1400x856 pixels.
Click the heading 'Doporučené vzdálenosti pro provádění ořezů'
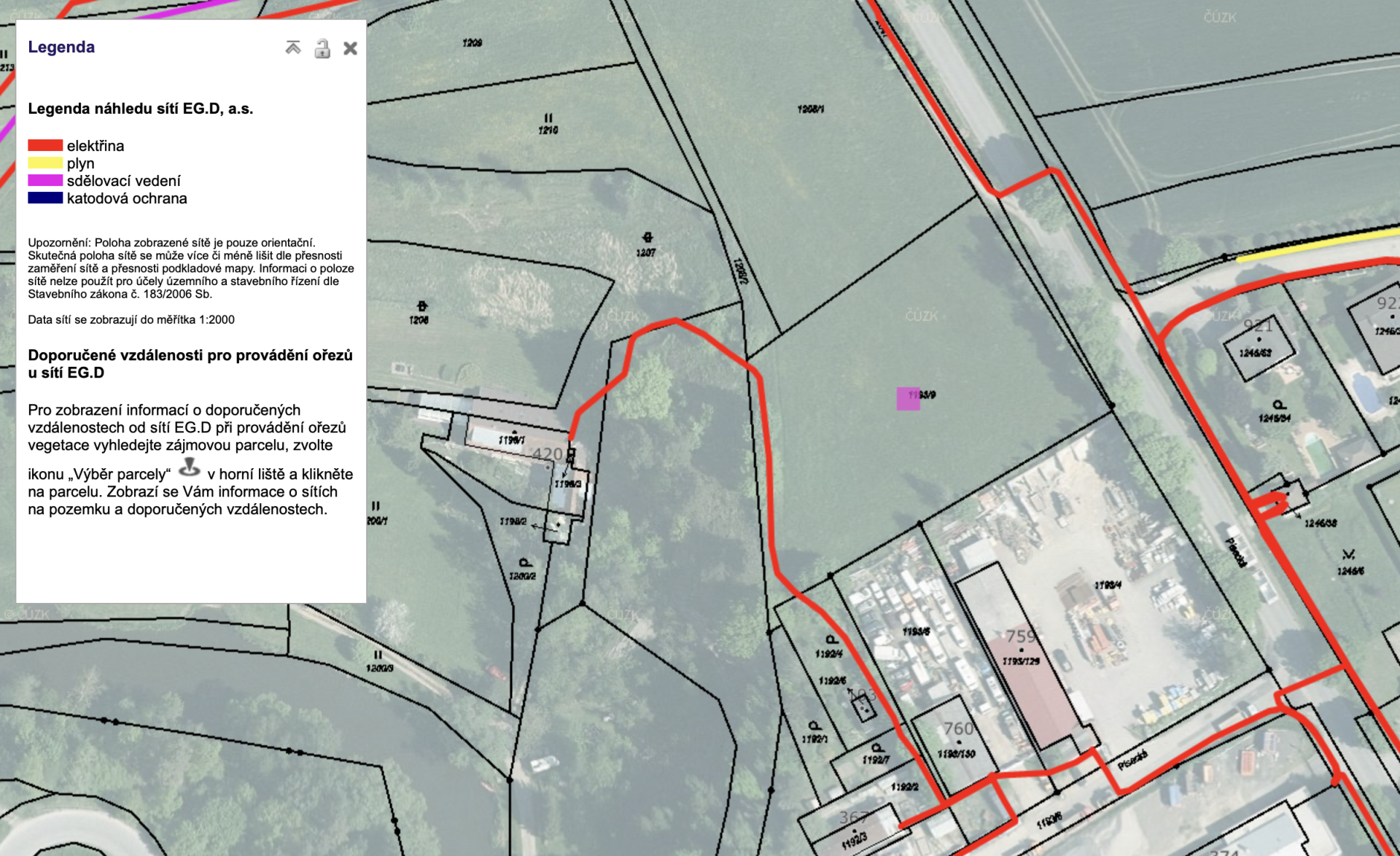[x=190, y=355]
